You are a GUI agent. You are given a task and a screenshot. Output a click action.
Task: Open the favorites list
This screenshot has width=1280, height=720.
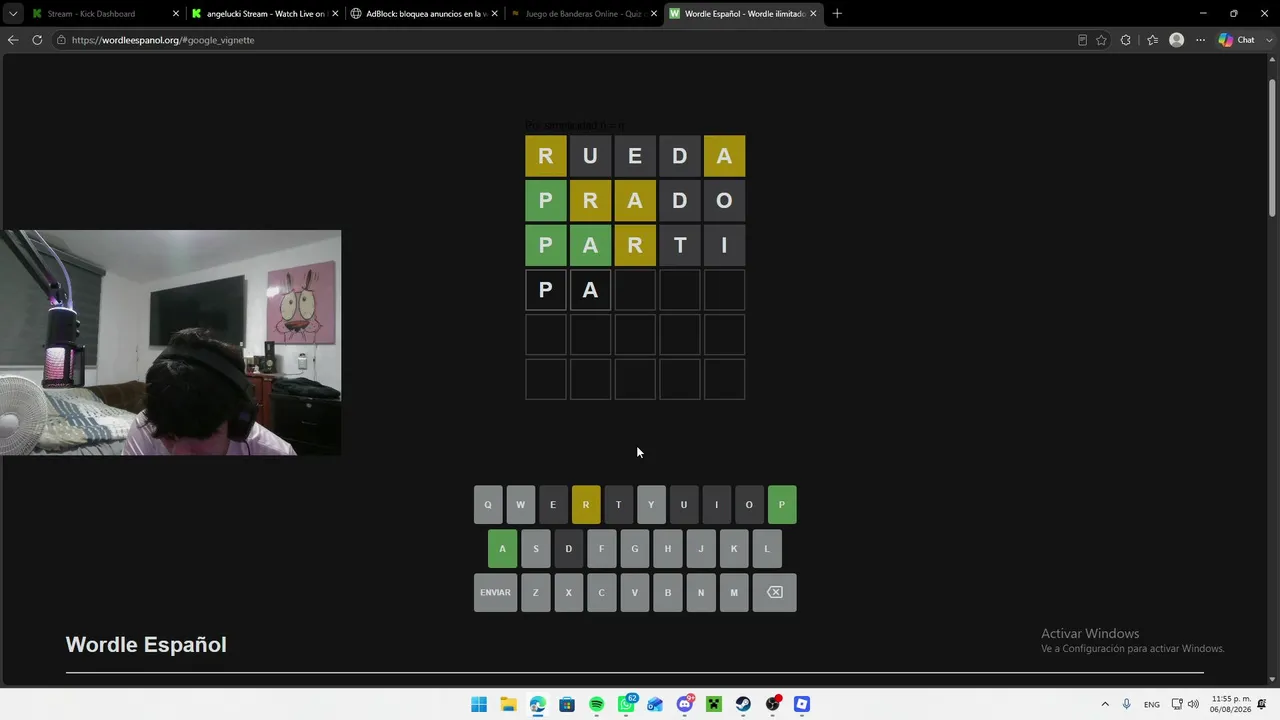tap(1152, 40)
